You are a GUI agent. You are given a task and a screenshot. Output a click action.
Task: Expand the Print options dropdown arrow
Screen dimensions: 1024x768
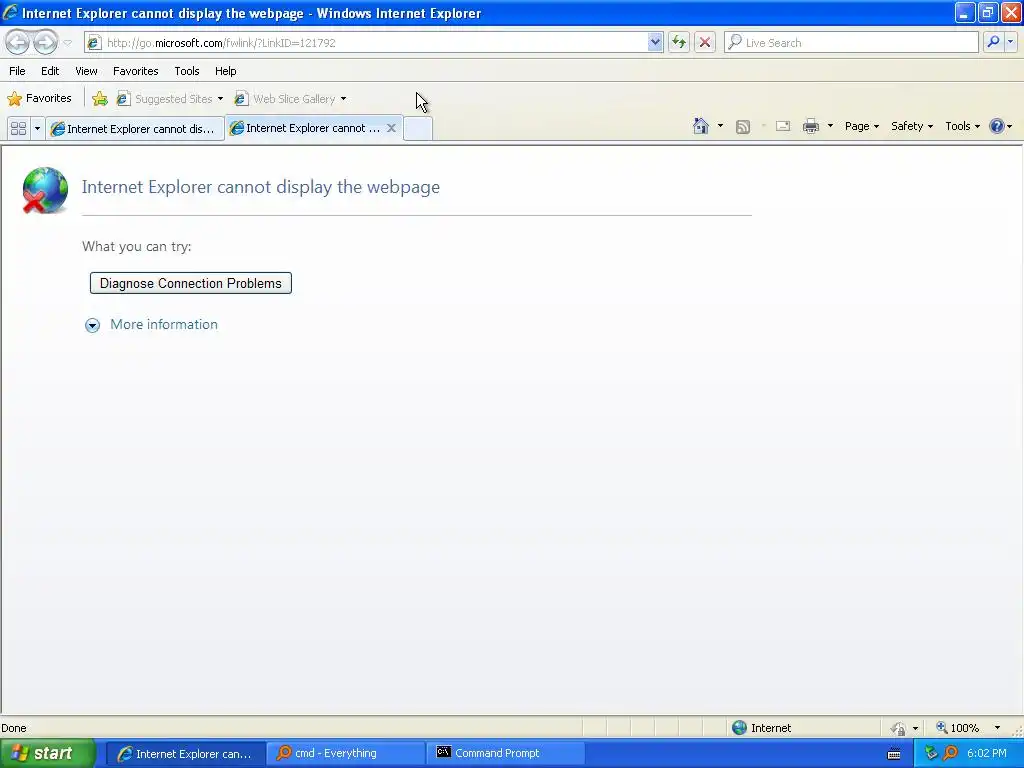830,126
